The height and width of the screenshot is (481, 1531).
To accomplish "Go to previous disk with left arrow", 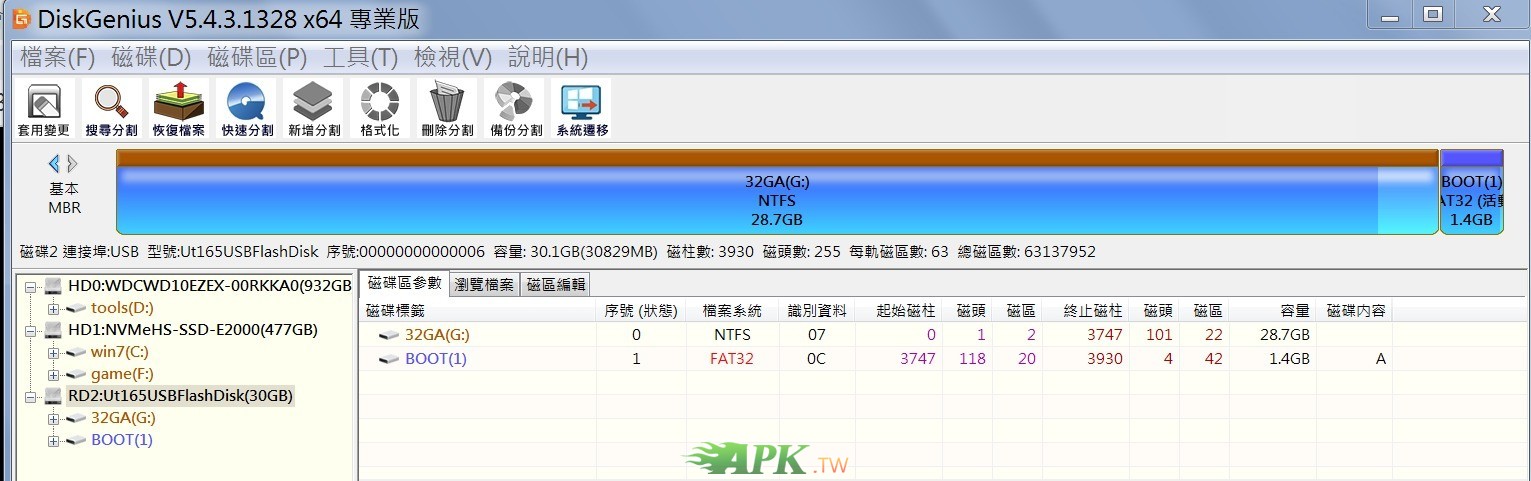I will 54,164.
